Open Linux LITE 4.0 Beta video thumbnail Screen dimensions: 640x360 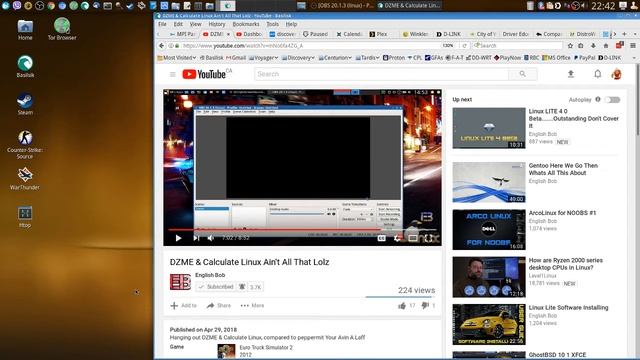tap(489, 128)
